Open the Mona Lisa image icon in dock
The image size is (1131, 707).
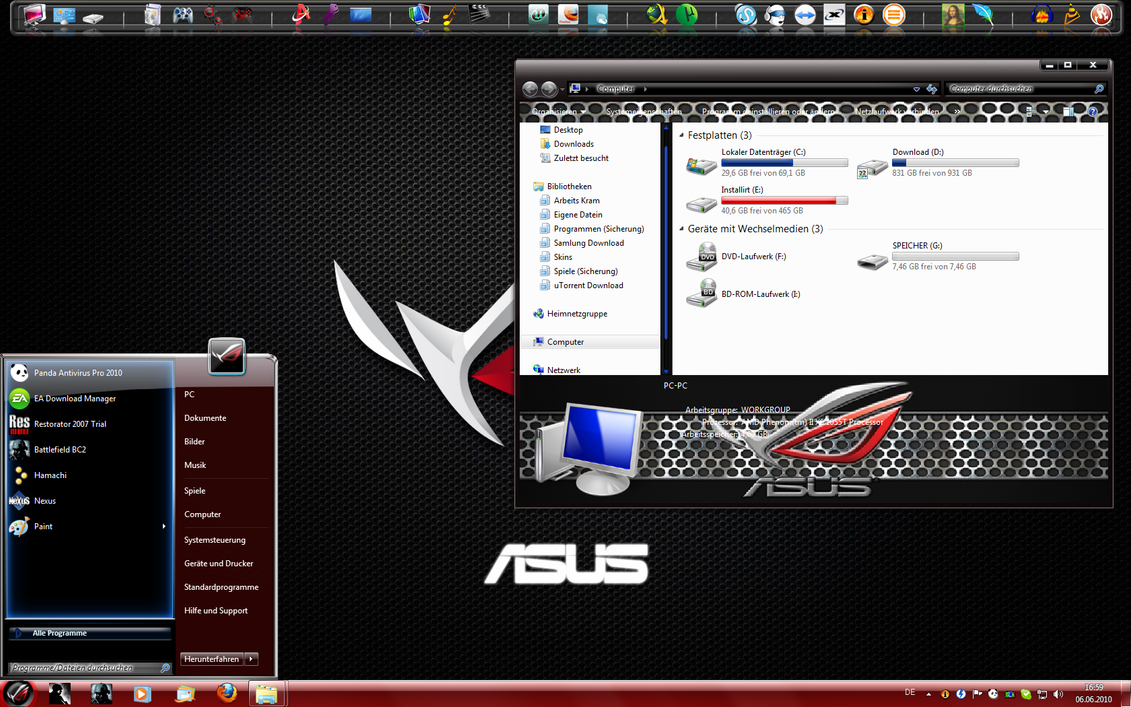(x=953, y=14)
